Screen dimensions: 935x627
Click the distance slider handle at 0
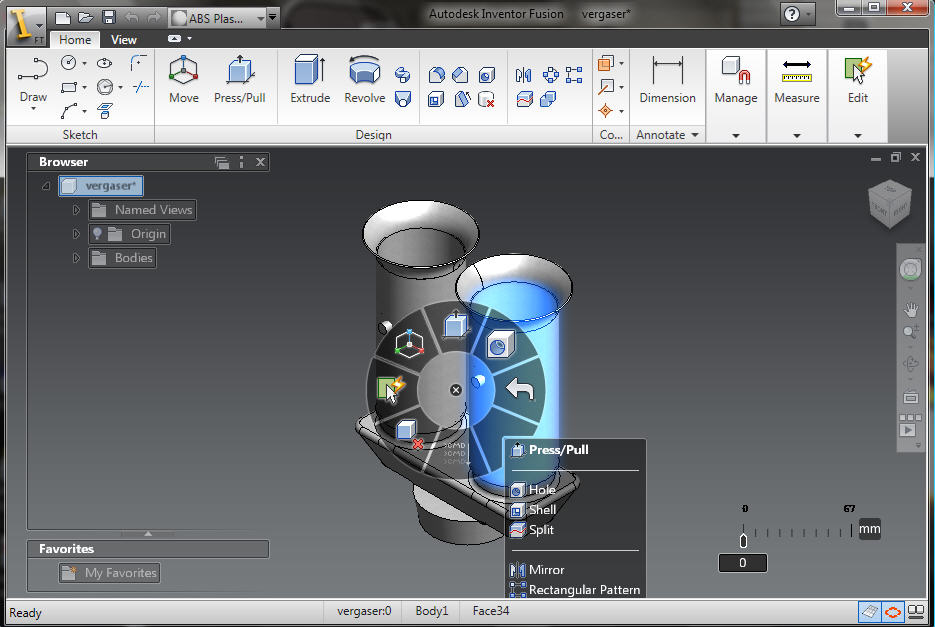743,540
